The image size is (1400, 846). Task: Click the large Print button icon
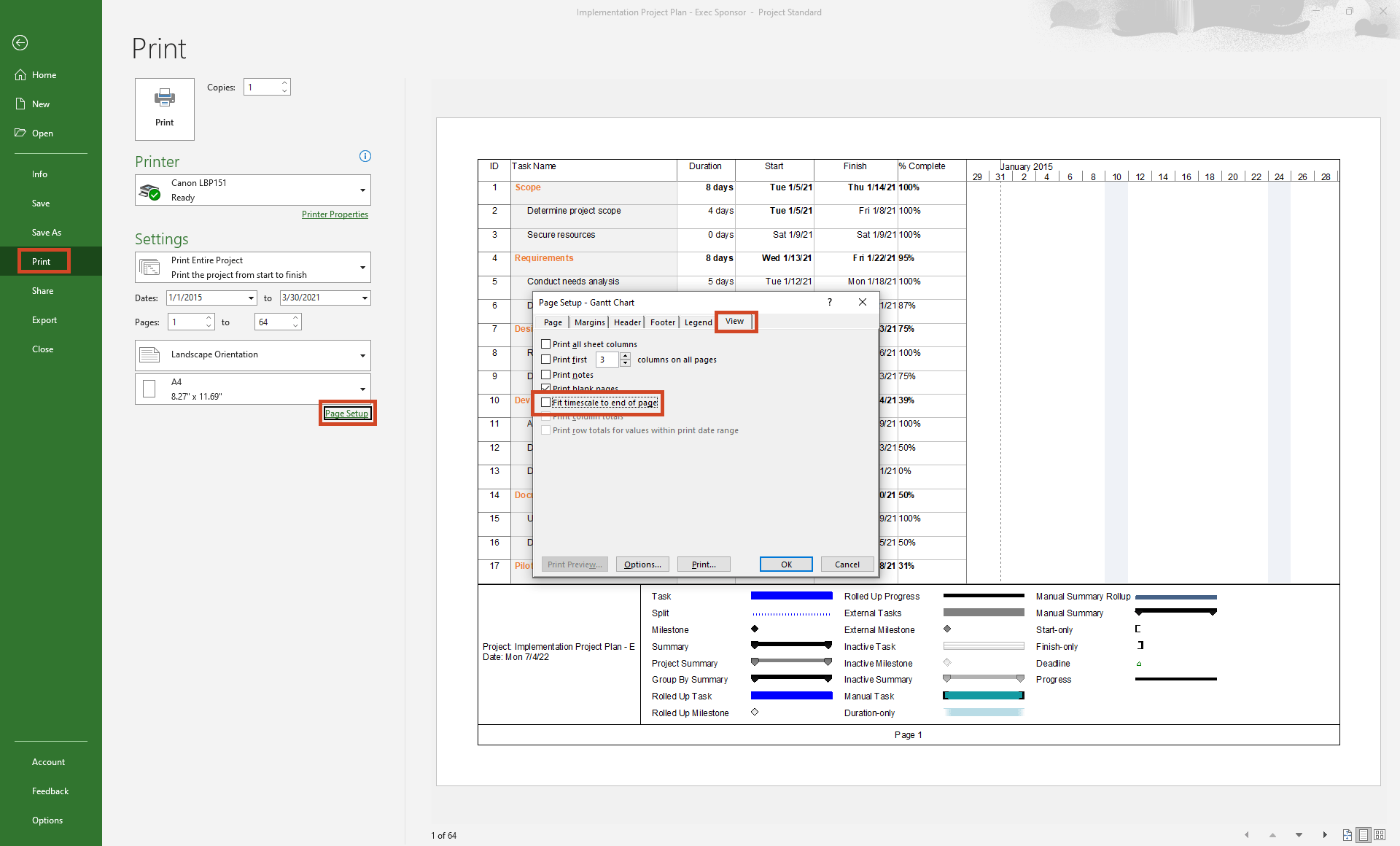[164, 109]
